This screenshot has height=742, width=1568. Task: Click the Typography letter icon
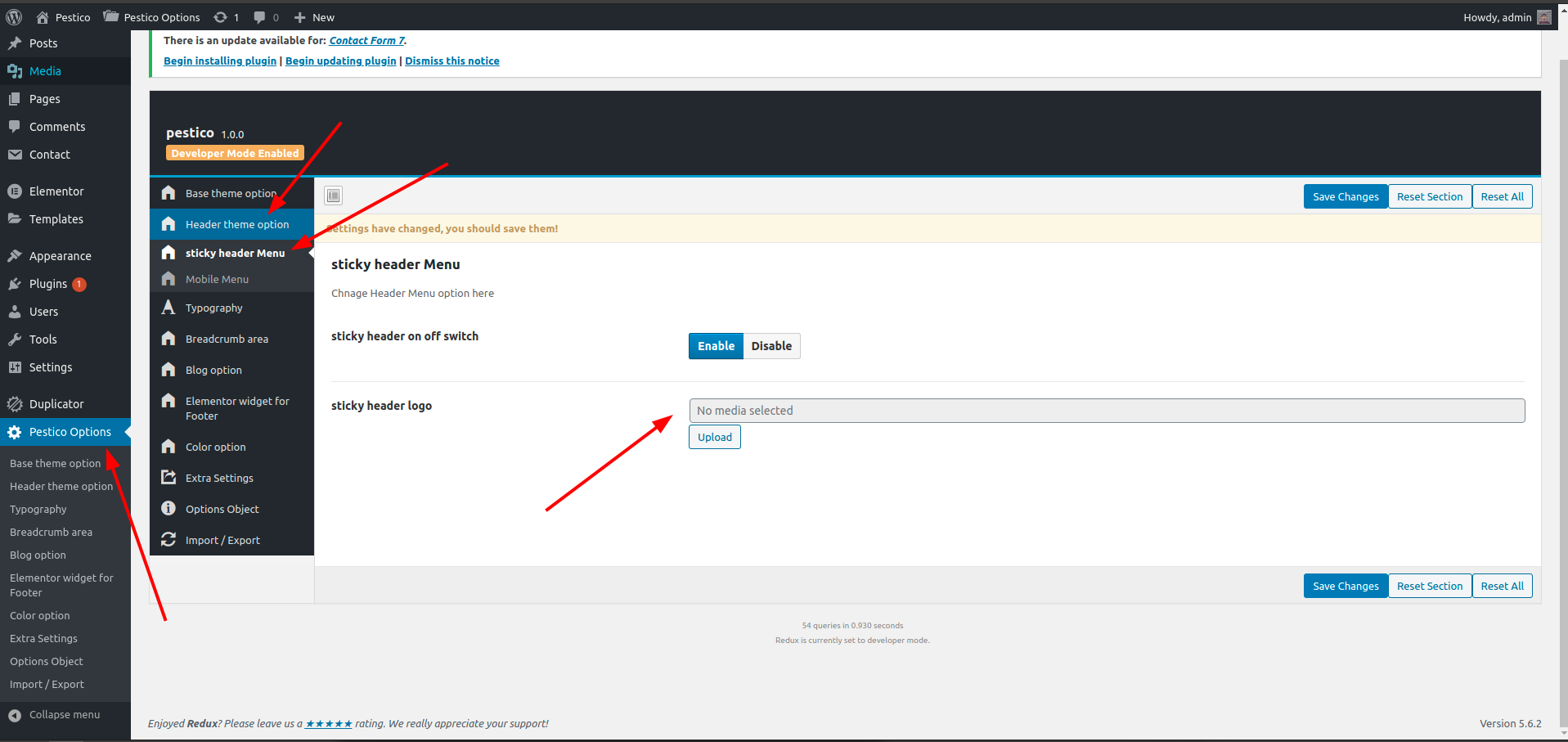tap(168, 308)
